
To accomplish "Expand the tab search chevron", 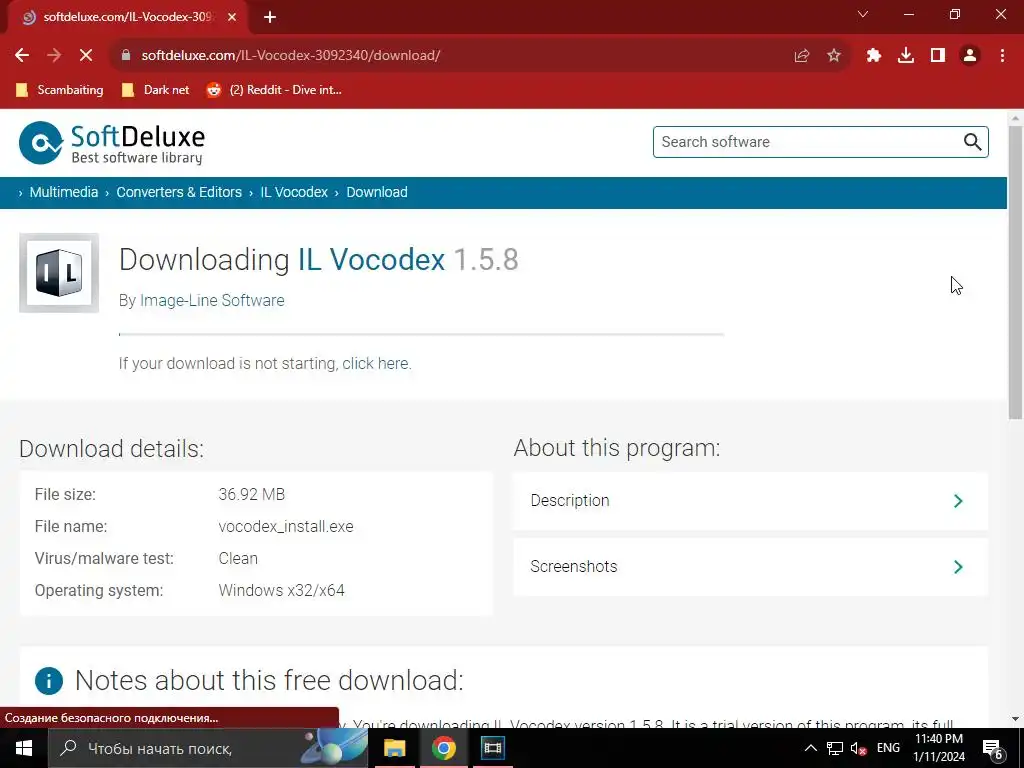I will (863, 14).
